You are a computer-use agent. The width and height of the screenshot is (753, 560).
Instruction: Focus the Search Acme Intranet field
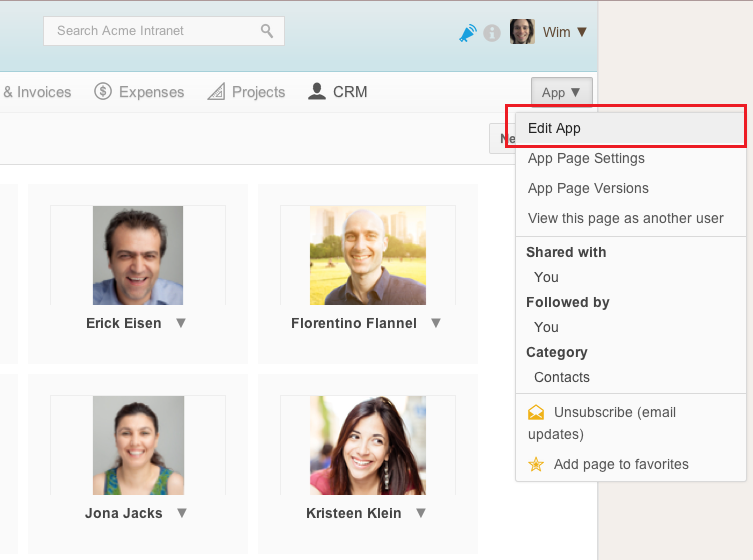point(164,31)
